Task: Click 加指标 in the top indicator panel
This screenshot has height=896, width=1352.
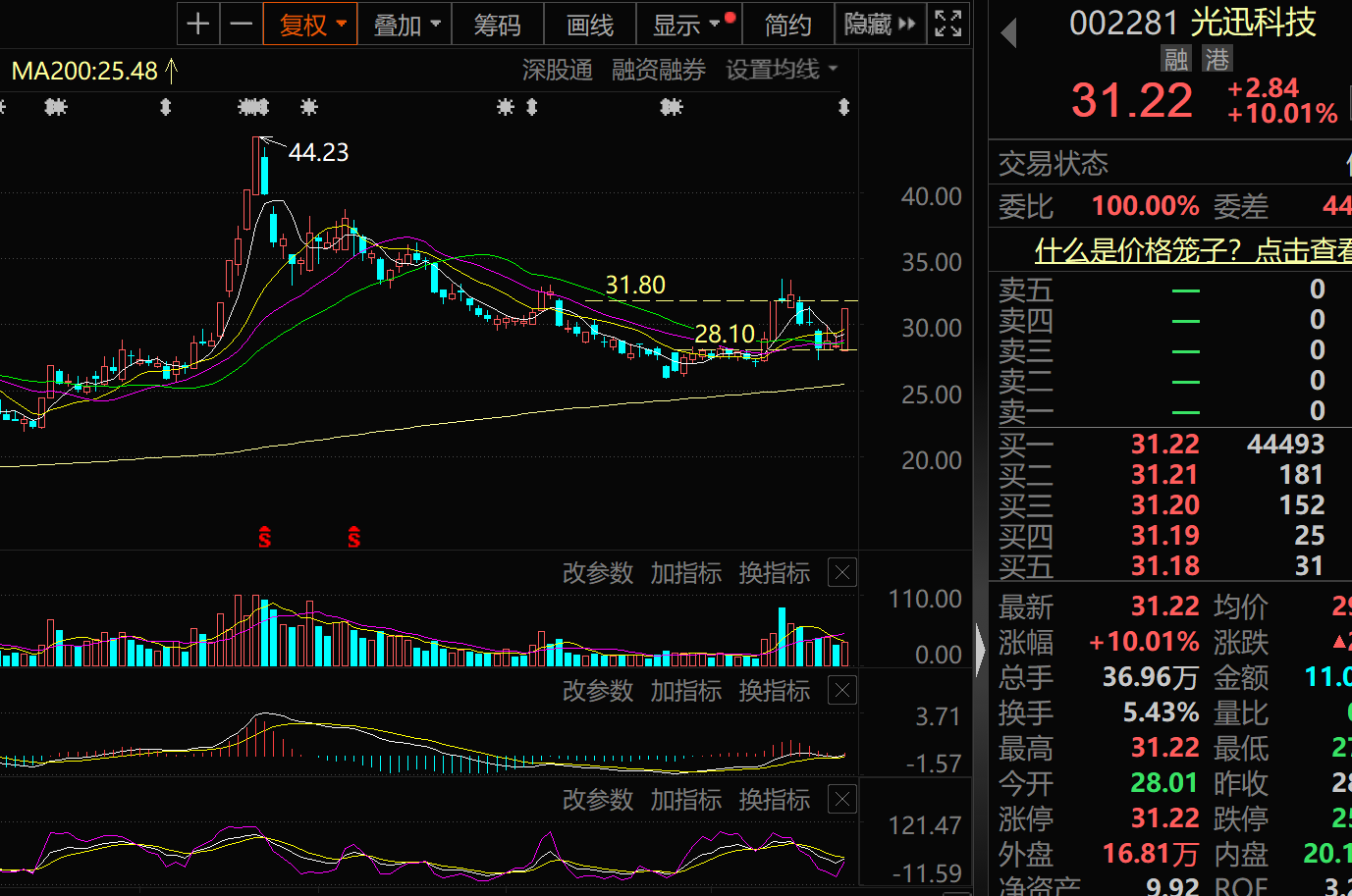Action: (686, 572)
